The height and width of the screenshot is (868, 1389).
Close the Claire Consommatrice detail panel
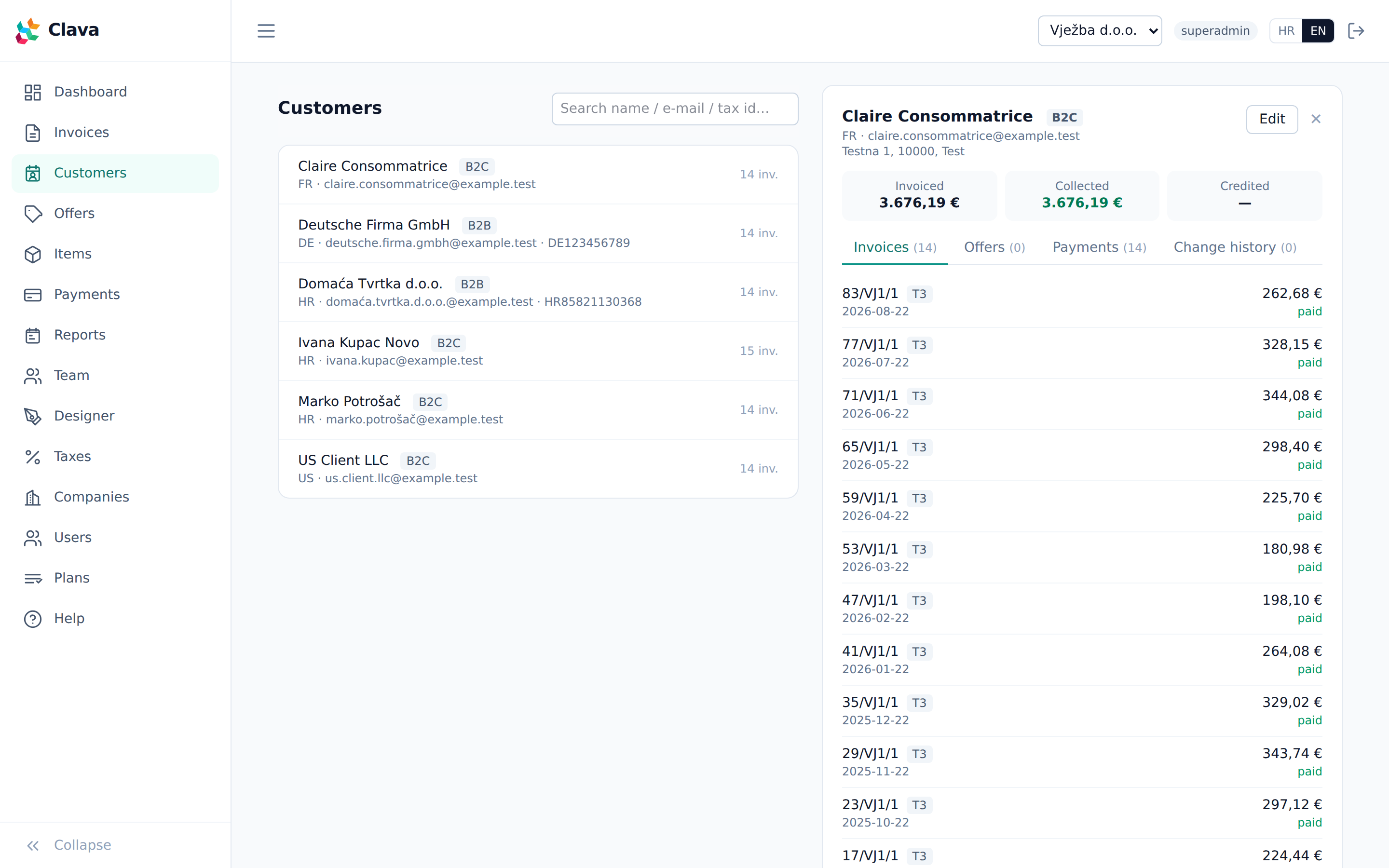(1316, 119)
